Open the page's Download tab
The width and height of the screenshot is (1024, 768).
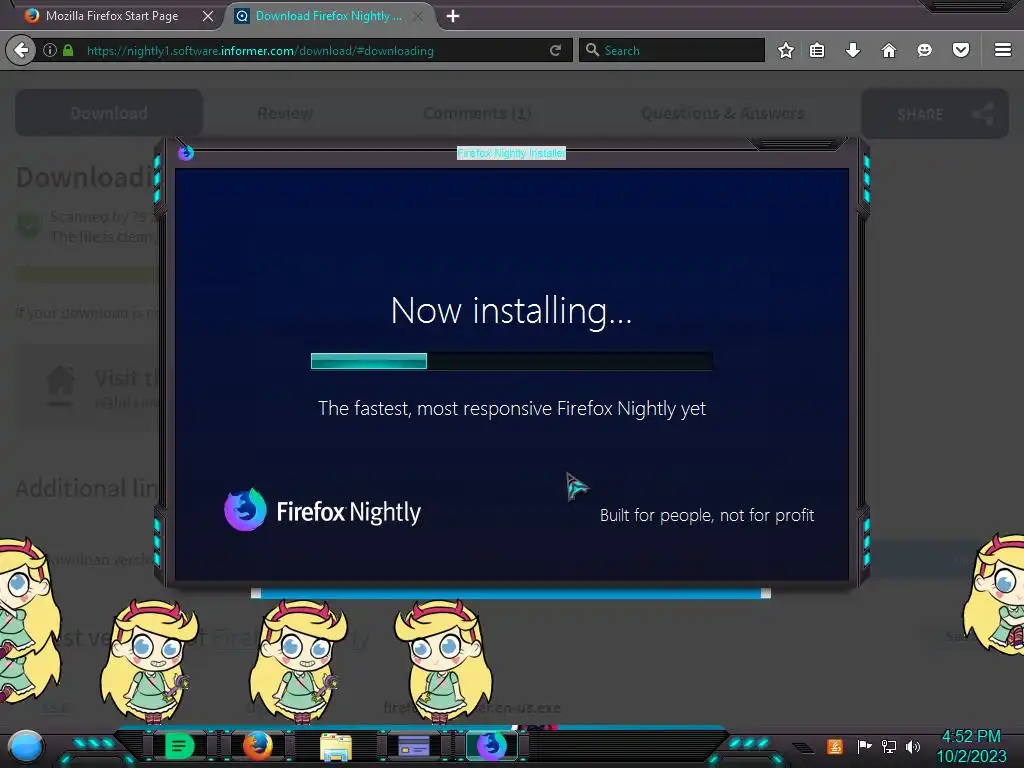coord(109,113)
